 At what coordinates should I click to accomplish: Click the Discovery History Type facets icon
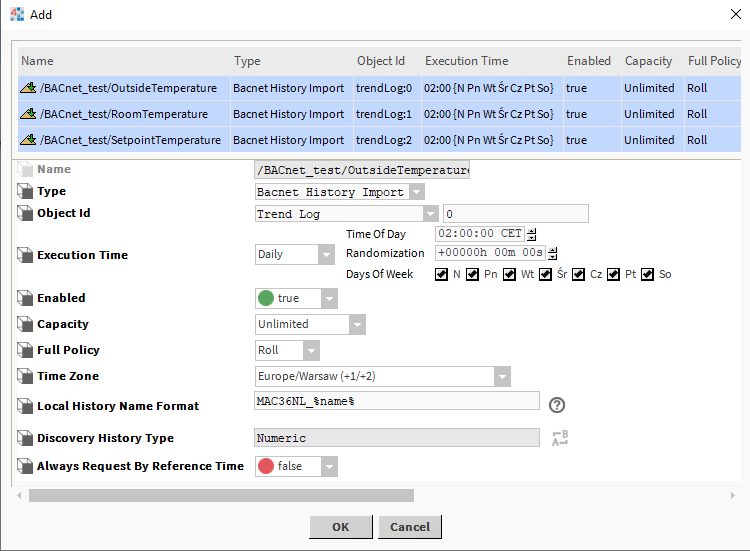point(560,437)
